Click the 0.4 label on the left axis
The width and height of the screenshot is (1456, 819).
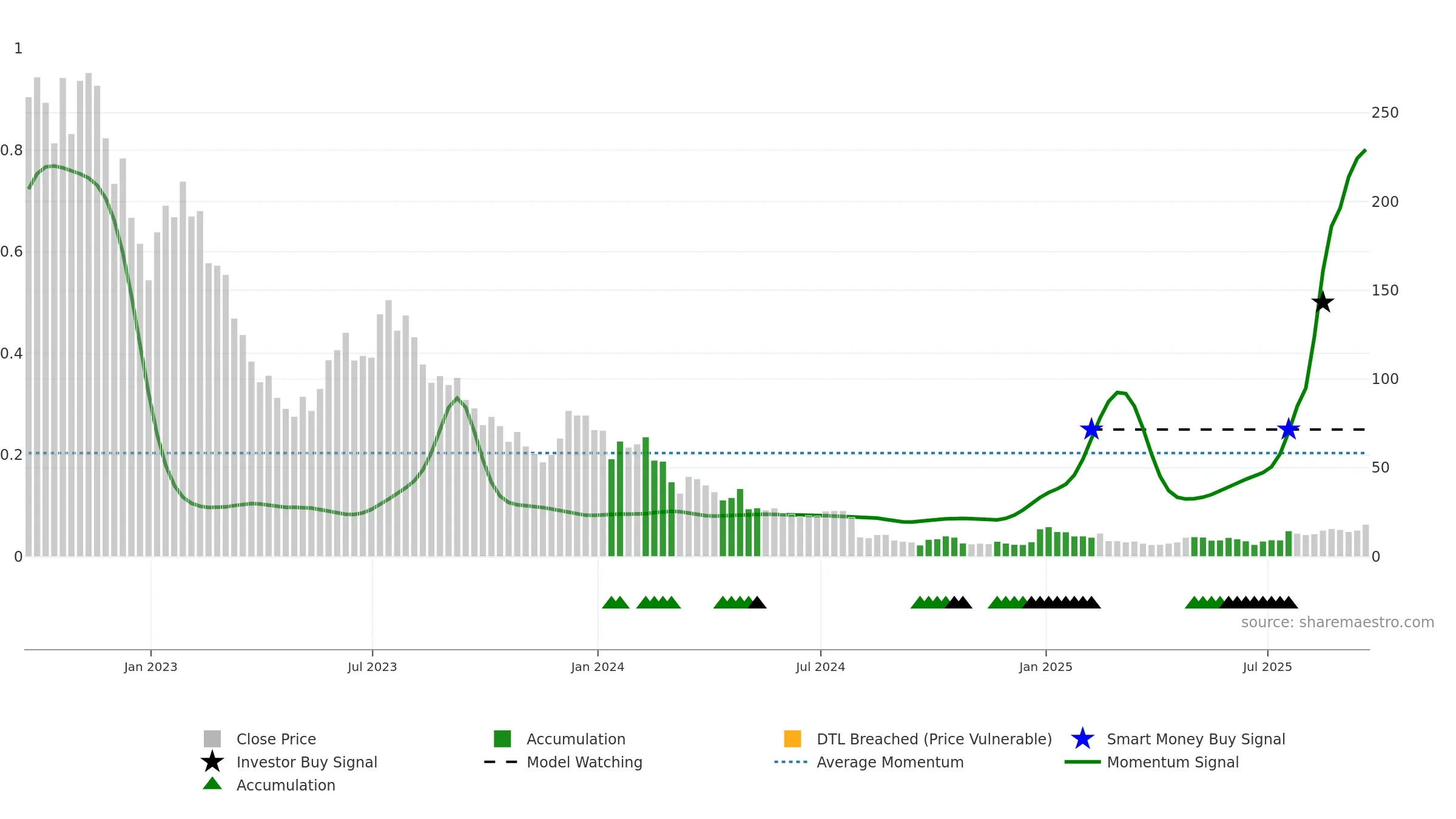click(12, 353)
